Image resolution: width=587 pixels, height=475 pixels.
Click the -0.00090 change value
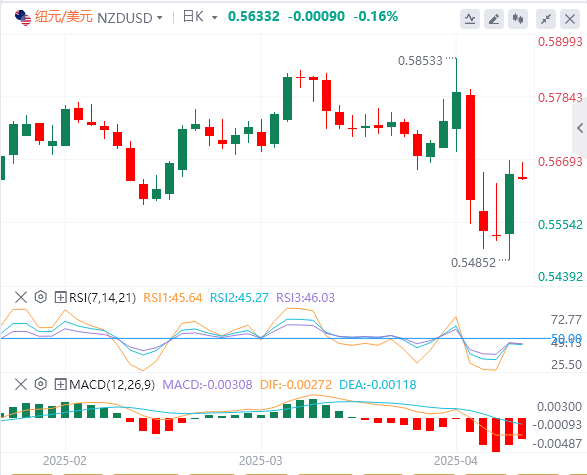click(316, 16)
